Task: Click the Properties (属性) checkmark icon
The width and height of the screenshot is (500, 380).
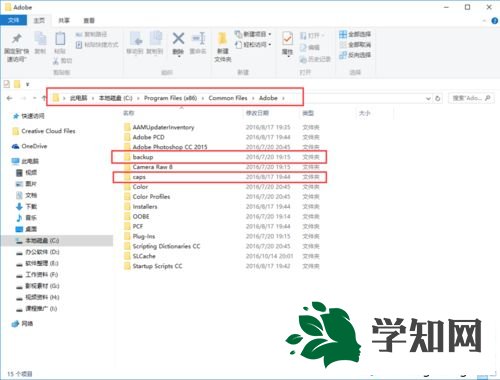Action: [x=287, y=39]
